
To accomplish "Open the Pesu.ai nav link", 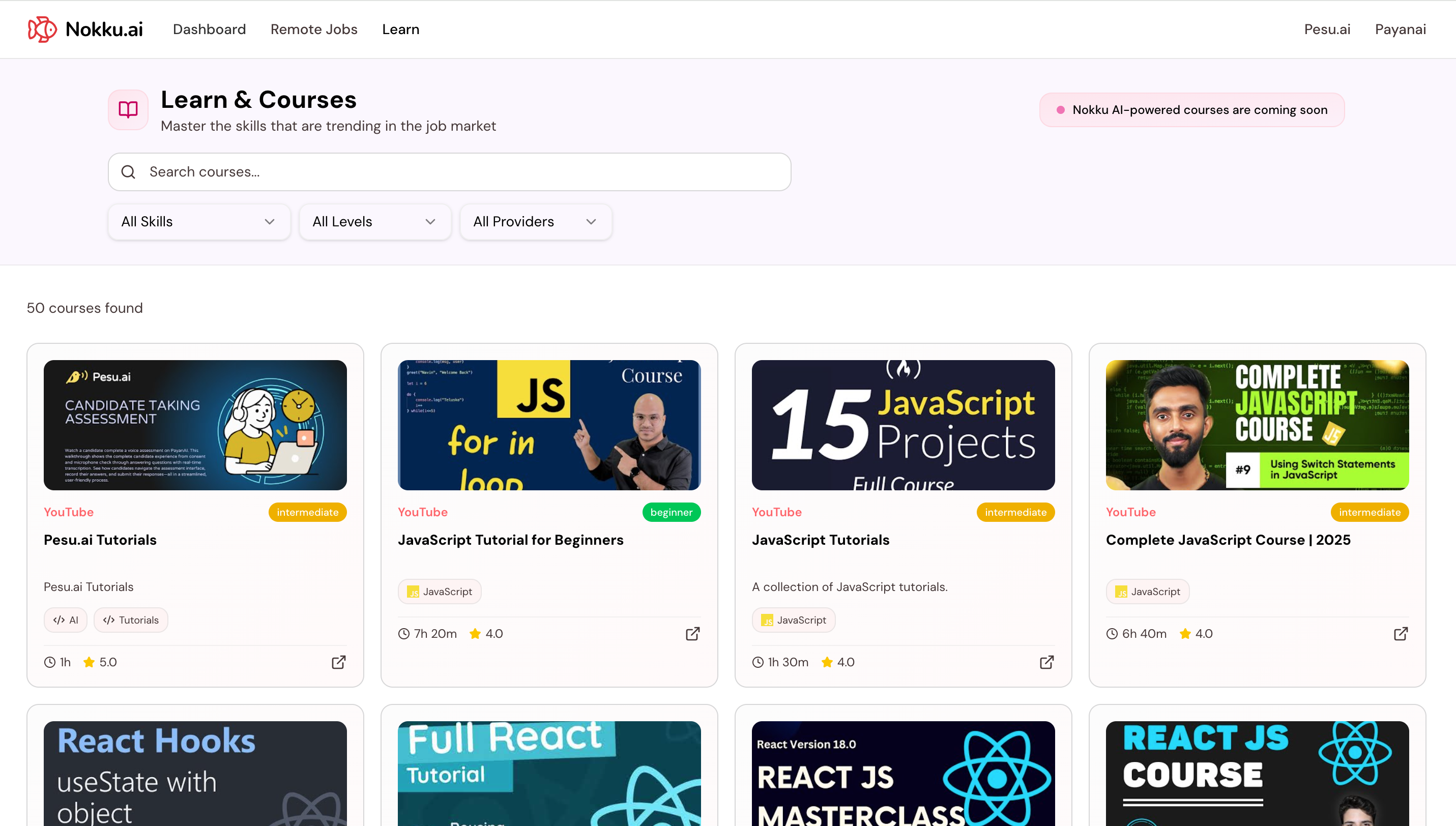I will tap(1327, 29).
